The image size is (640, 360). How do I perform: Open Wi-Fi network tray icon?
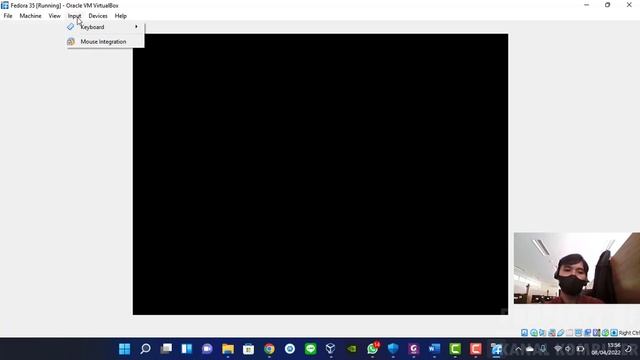558,349
